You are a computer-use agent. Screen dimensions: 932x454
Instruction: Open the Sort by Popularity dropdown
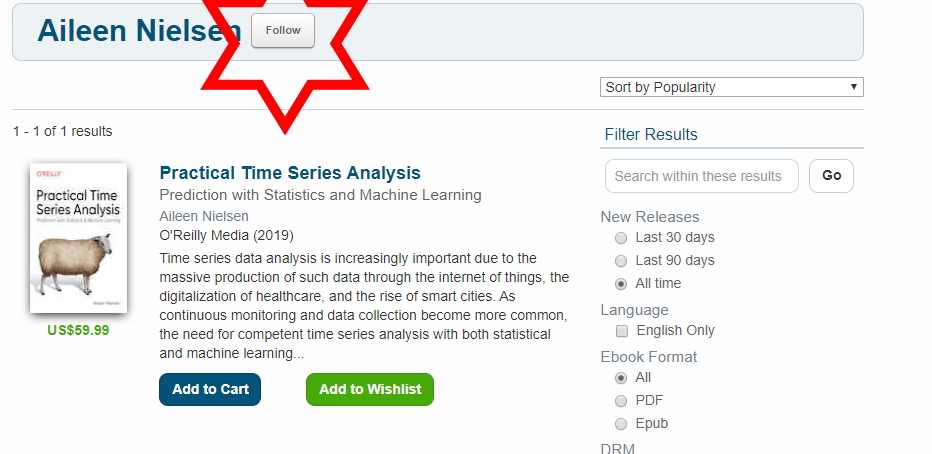click(x=731, y=87)
